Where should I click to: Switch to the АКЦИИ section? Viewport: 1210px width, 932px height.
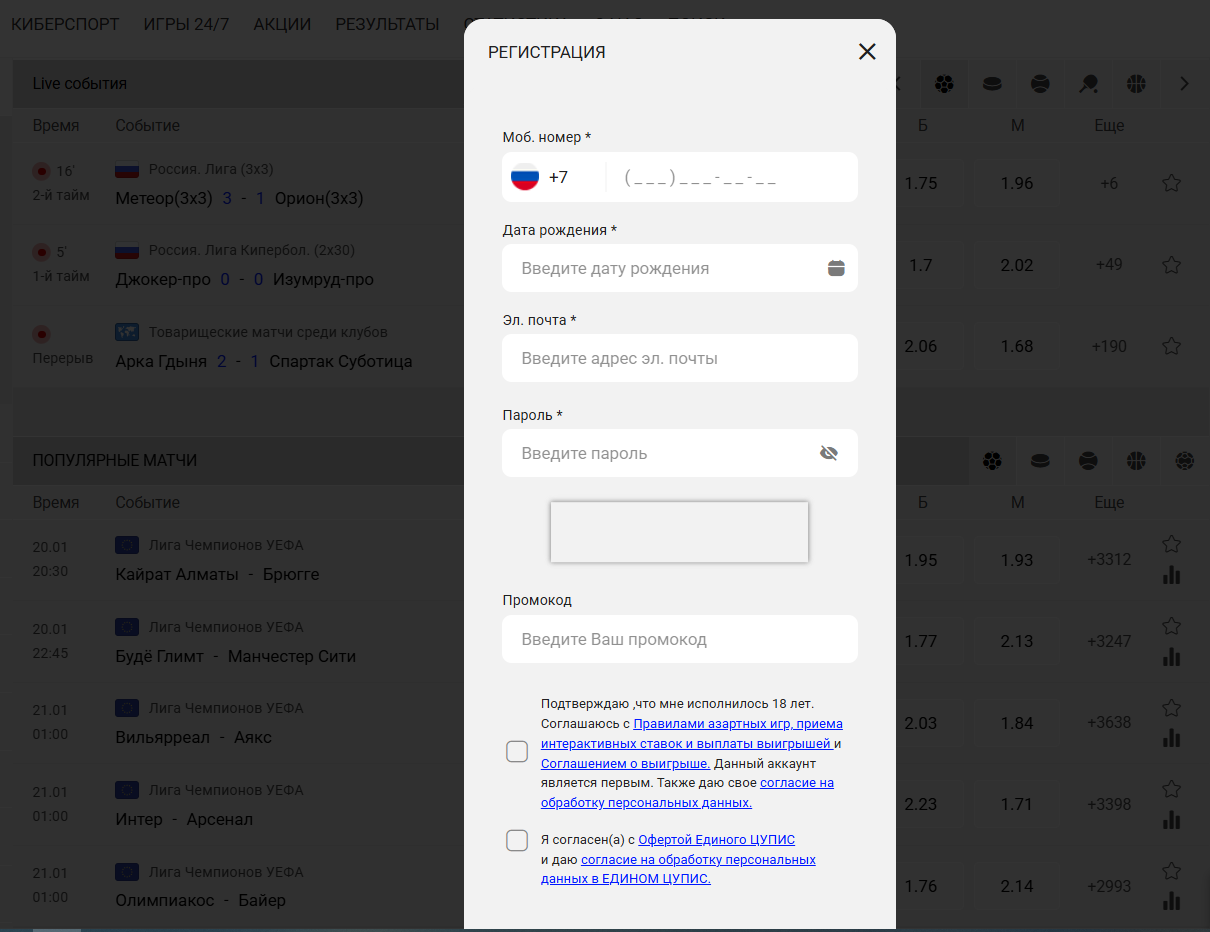click(281, 23)
